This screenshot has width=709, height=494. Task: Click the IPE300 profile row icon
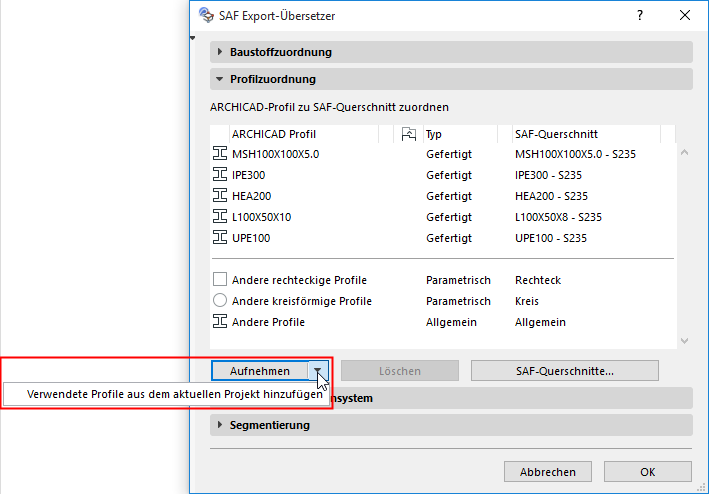click(x=220, y=175)
